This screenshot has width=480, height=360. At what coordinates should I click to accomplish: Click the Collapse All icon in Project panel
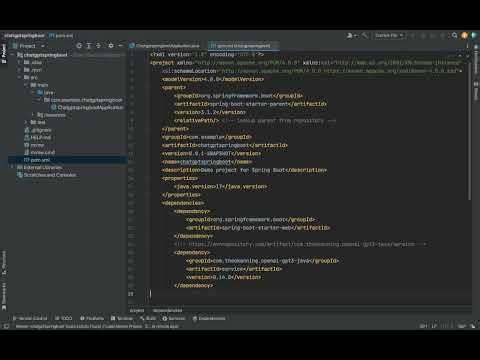[98, 46]
